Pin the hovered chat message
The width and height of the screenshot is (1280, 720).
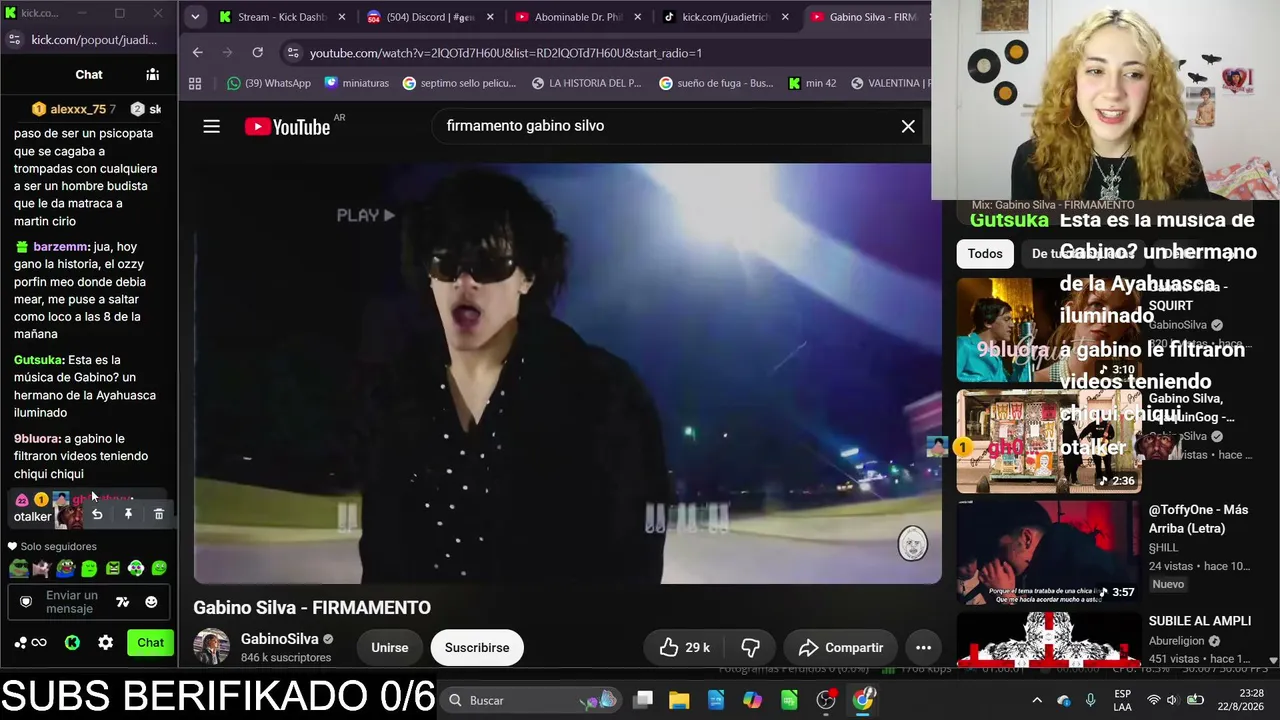pos(128,514)
